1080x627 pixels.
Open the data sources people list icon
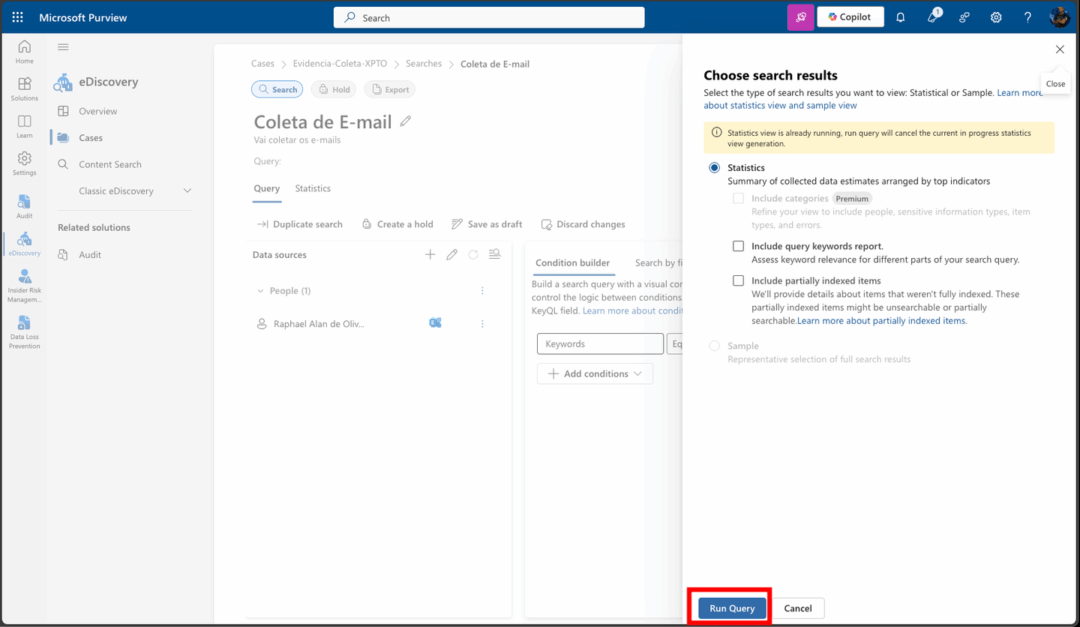pos(495,254)
